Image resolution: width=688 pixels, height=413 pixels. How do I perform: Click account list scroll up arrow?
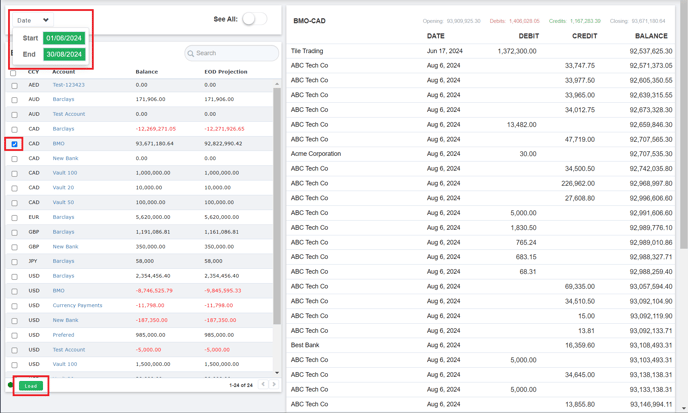pos(277,85)
